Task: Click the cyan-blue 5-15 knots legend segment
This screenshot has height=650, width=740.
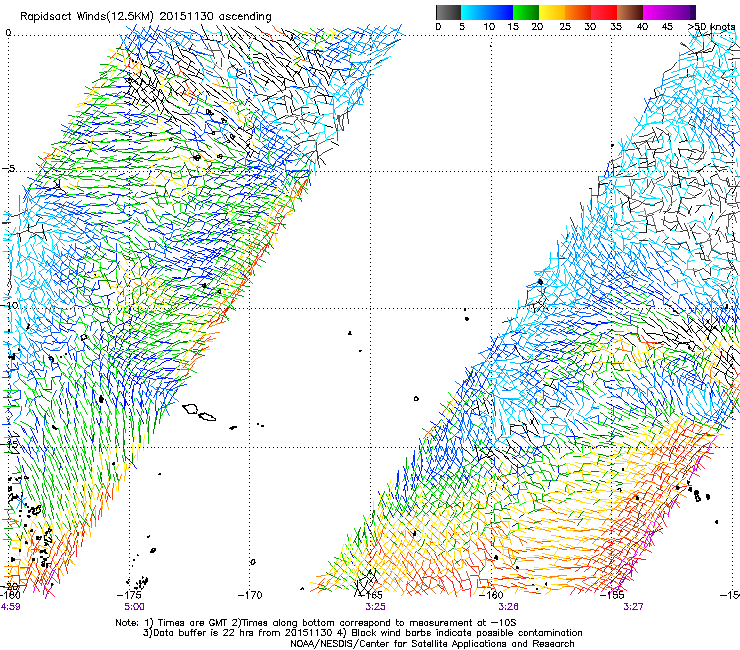Action: (487, 12)
